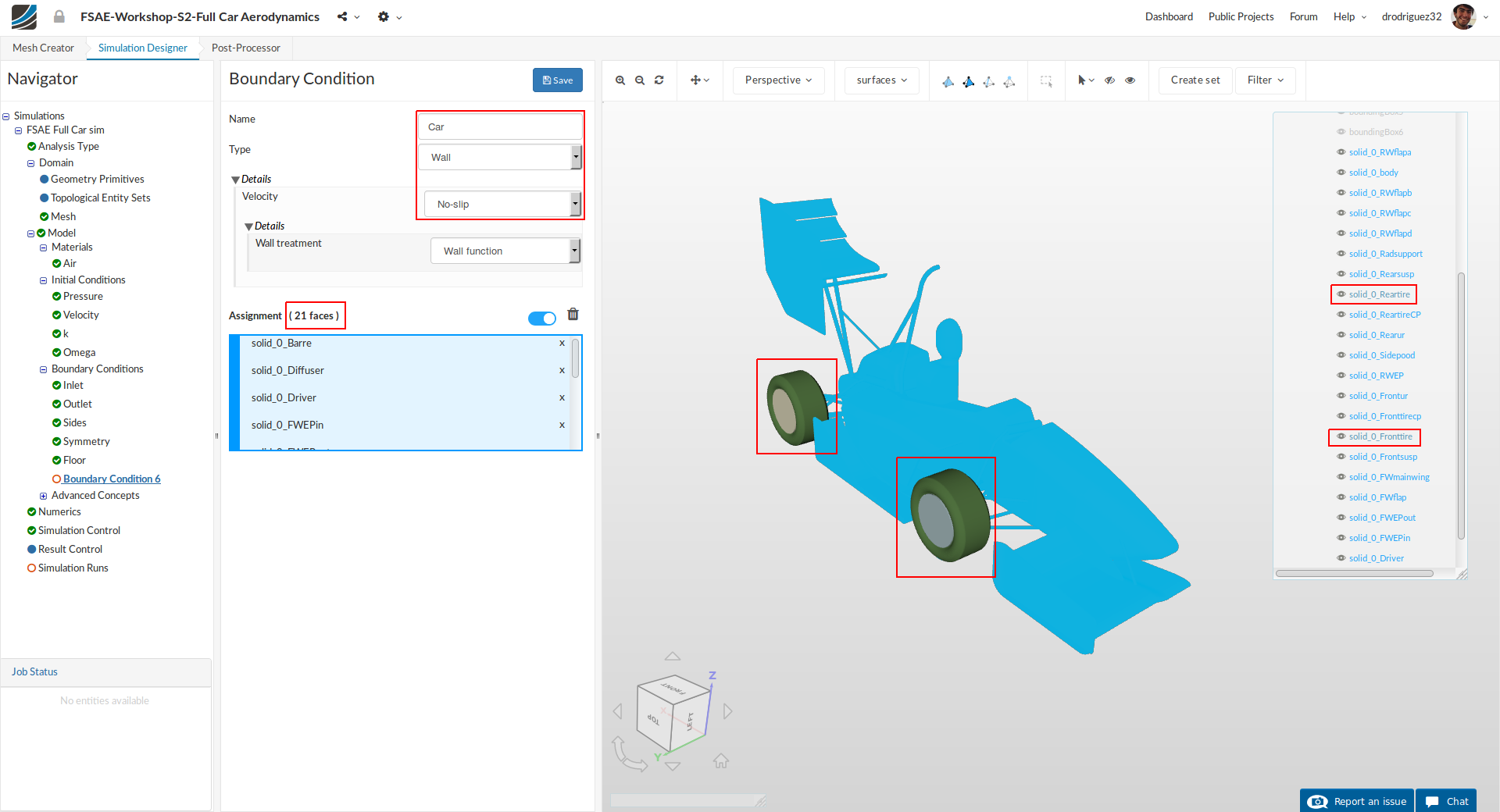Enable box selection tool
The width and height of the screenshot is (1500, 812).
1046,80
